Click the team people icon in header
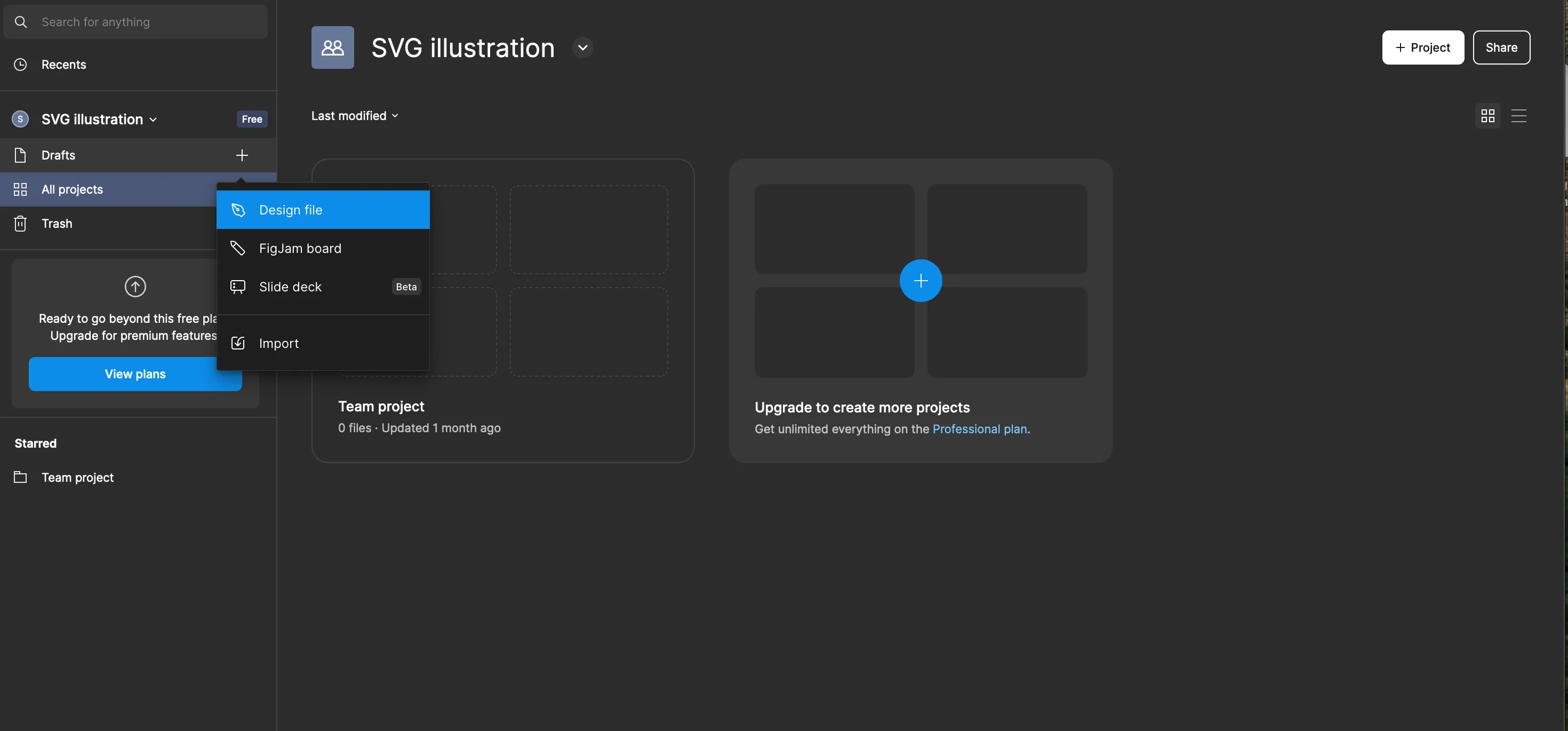The width and height of the screenshot is (1568, 731). 332,47
